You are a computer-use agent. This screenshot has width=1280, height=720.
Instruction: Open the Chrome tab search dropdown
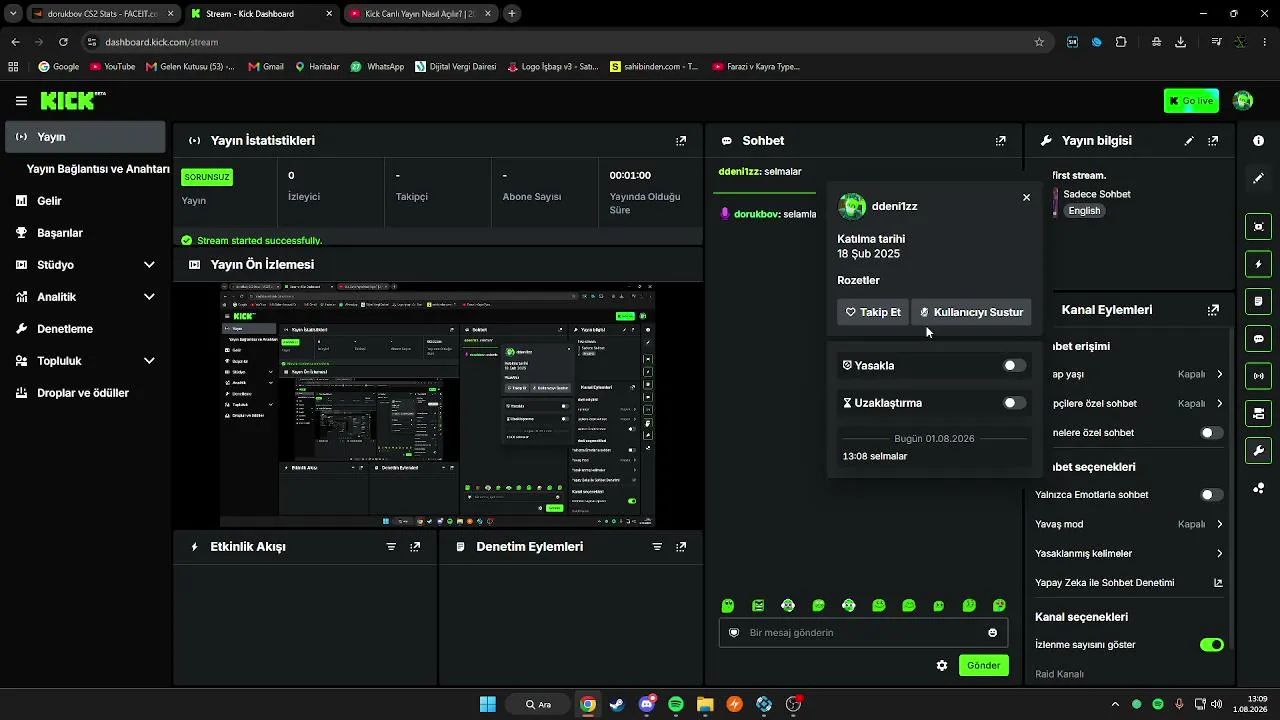click(13, 14)
